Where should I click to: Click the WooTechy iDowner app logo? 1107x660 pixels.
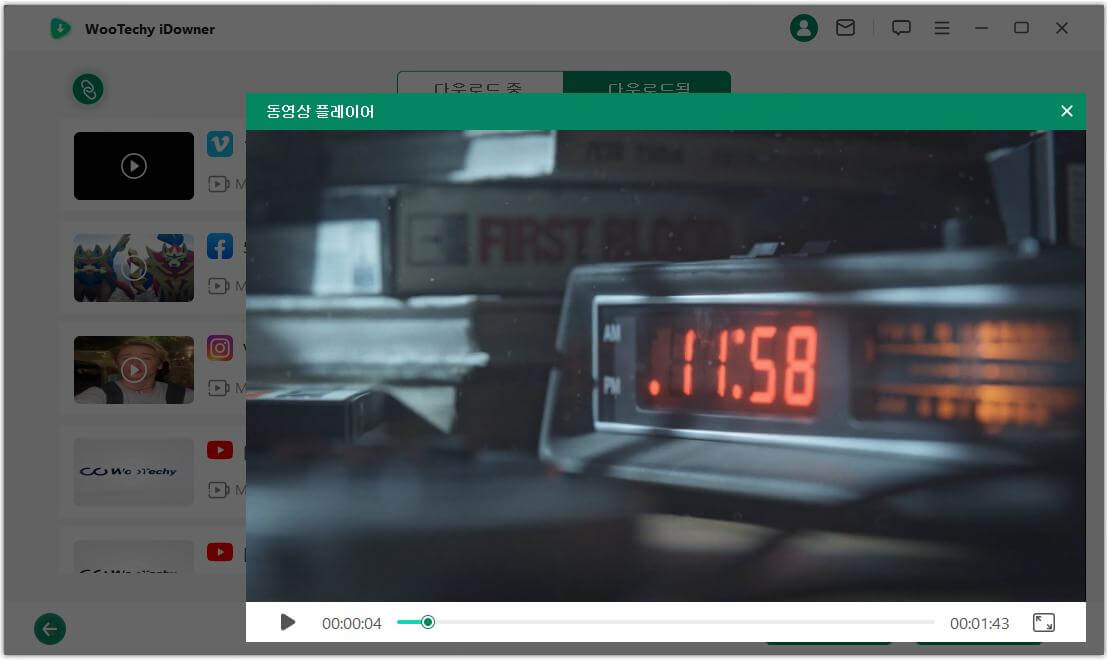coord(61,28)
